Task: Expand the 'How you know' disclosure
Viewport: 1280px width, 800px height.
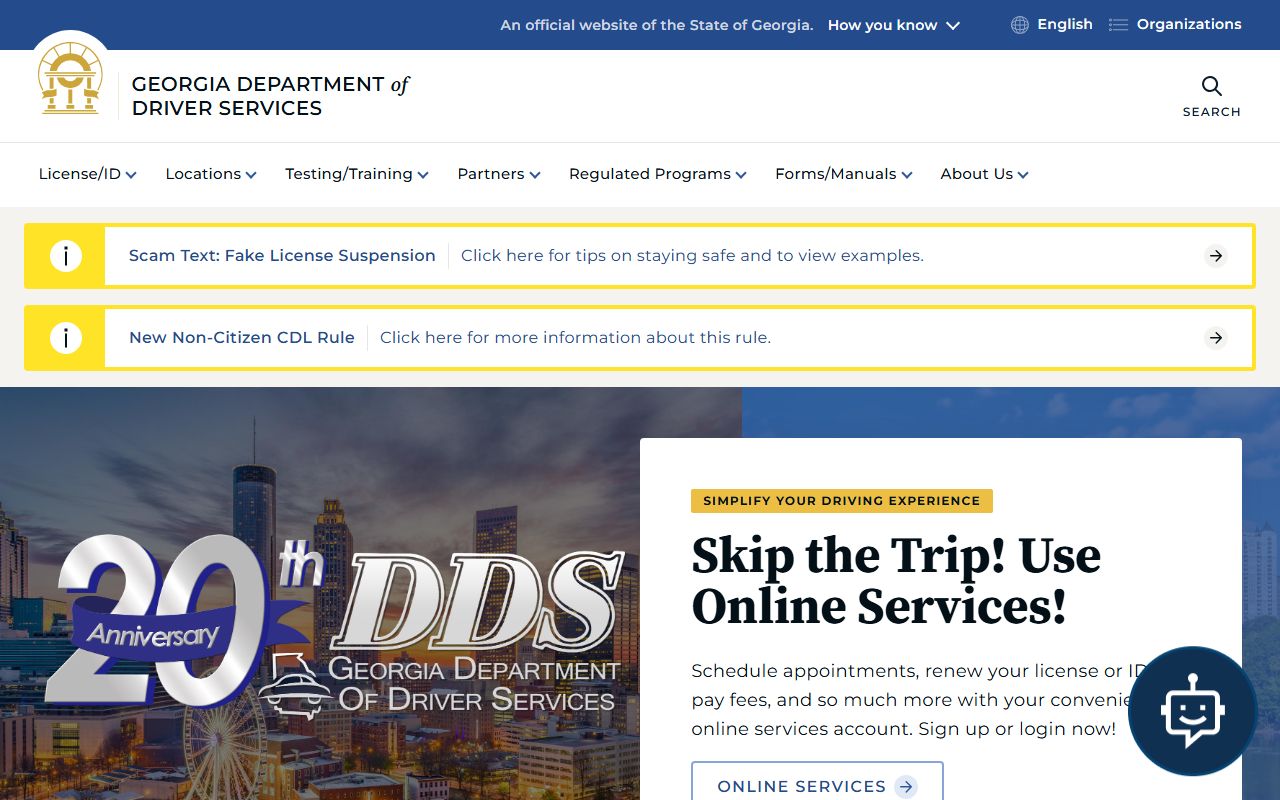Action: click(894, 25)
